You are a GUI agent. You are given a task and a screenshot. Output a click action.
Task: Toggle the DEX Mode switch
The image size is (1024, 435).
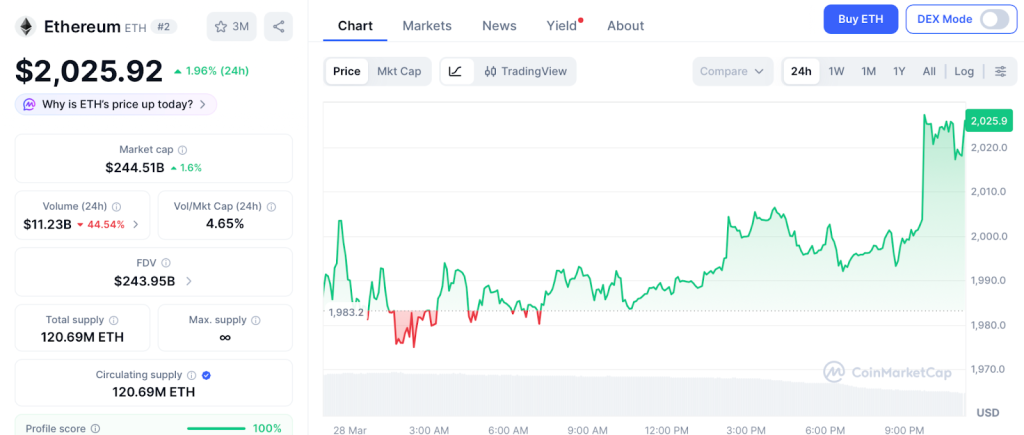point(993,19)
